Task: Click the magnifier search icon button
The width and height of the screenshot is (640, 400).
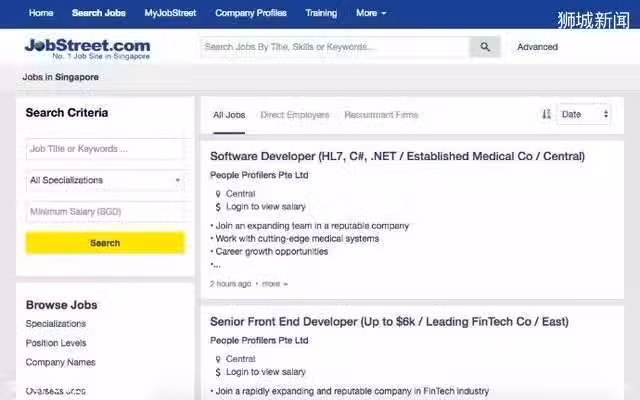Action: click(485, 47)
